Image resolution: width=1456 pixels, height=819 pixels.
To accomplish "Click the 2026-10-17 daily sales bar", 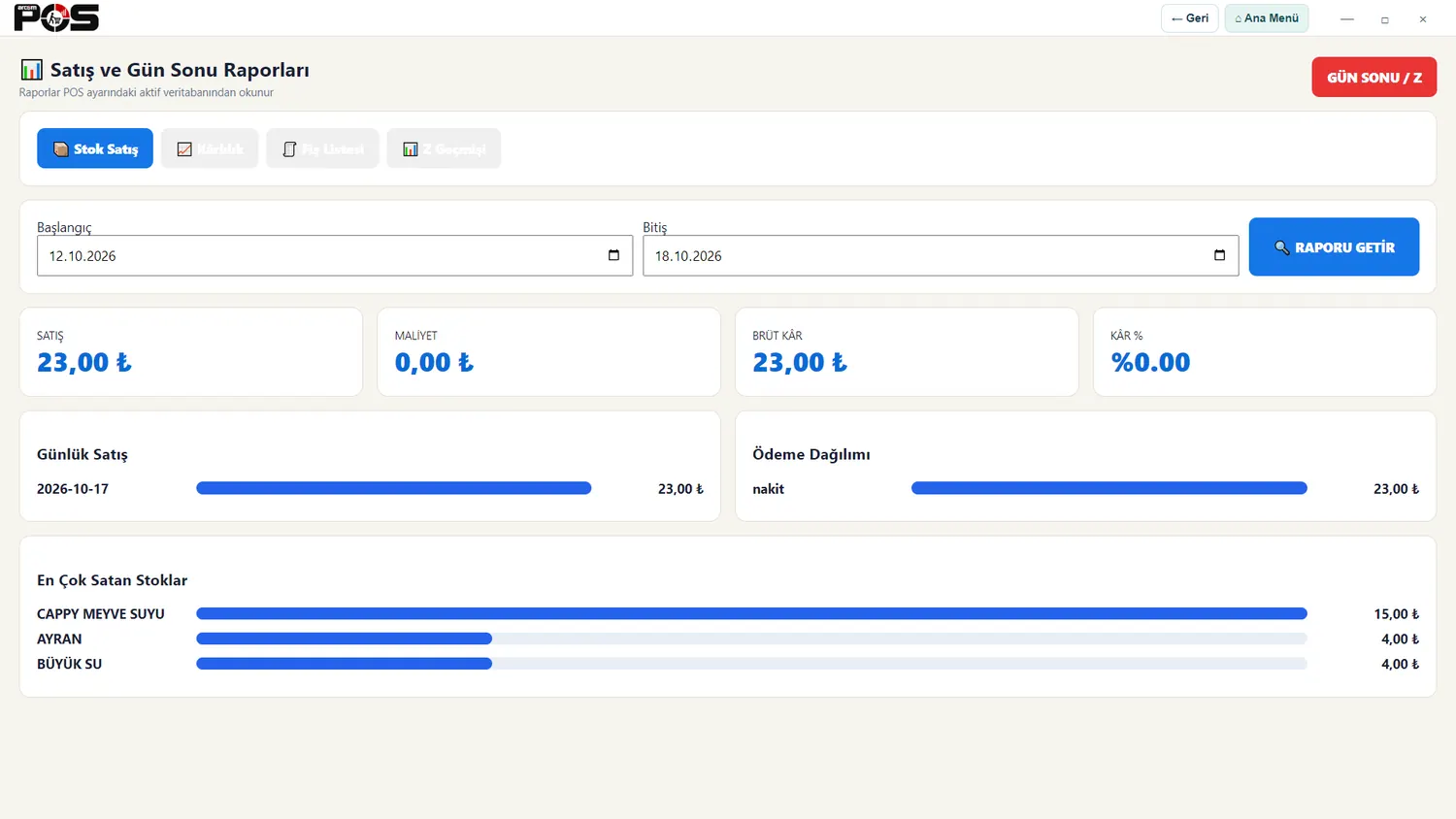I will 393,488.
